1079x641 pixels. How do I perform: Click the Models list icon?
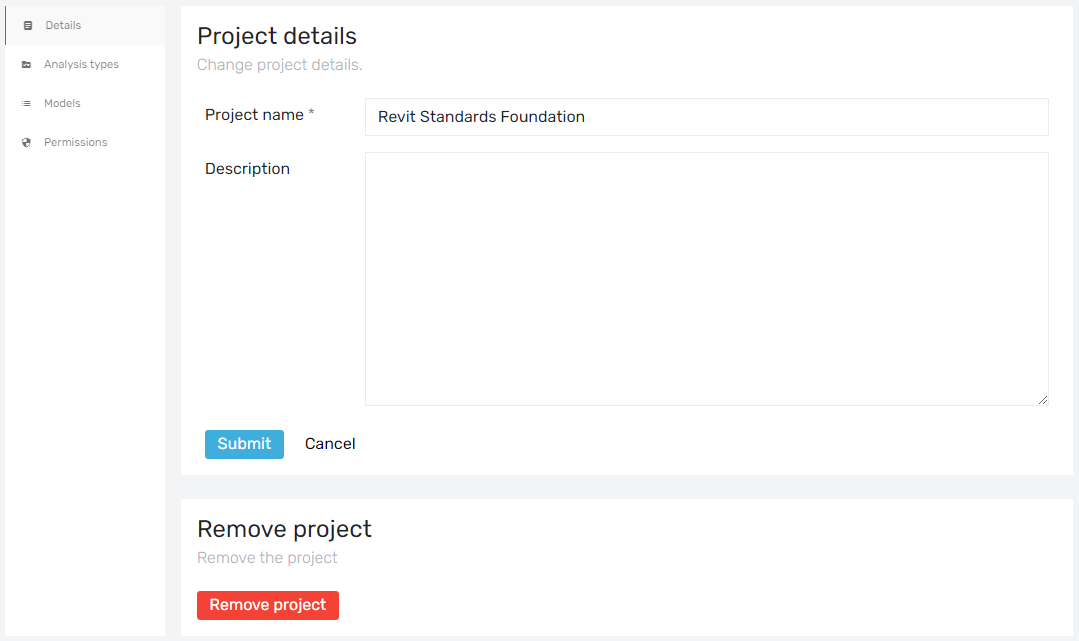[25, 103]
